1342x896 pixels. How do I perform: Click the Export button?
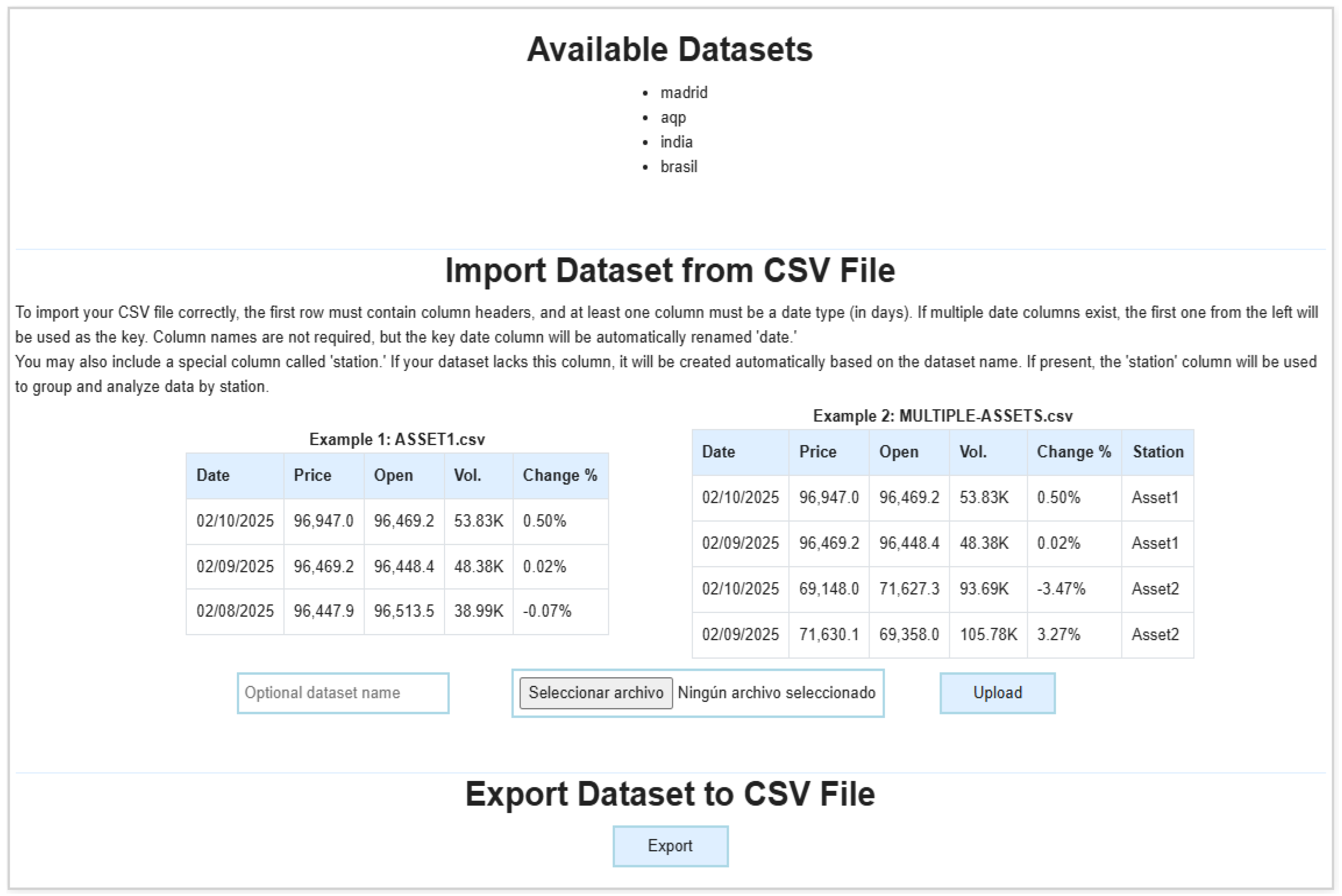(x=670, y=846)
